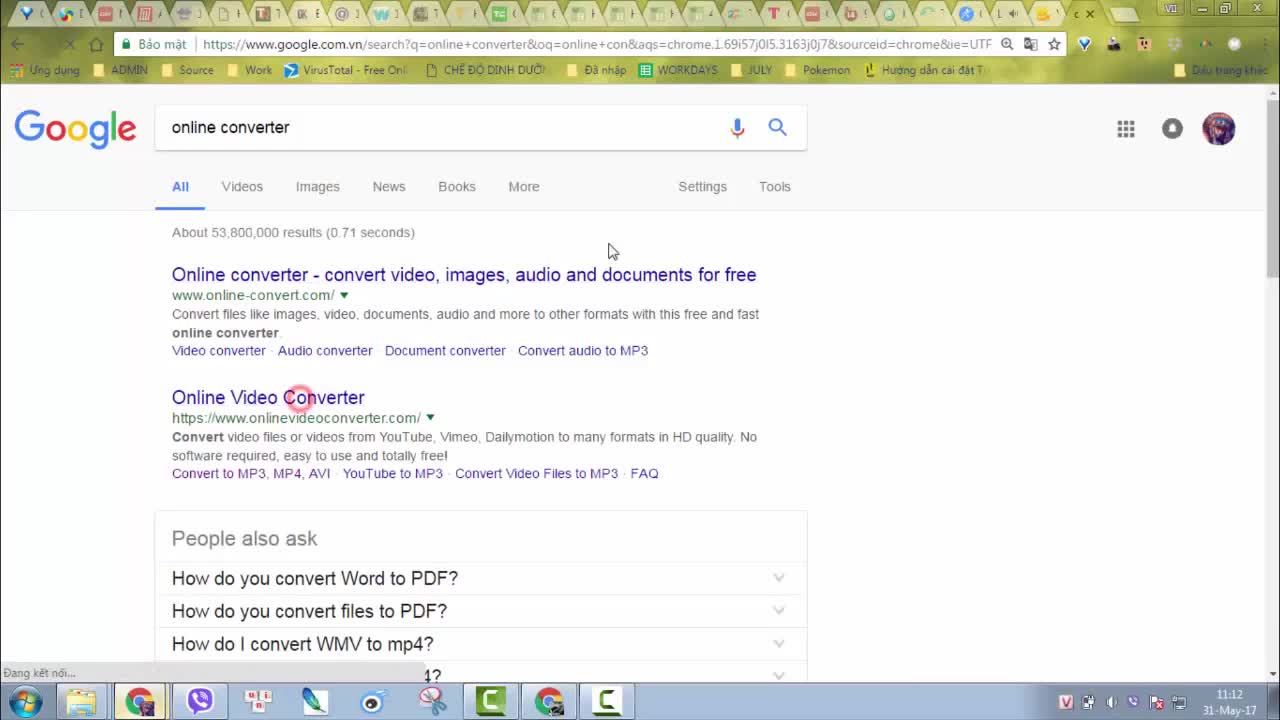The height and width of the screenshot is (720, 1280).
Task: Bookmark this page with the star
Action: (1054, 44)
